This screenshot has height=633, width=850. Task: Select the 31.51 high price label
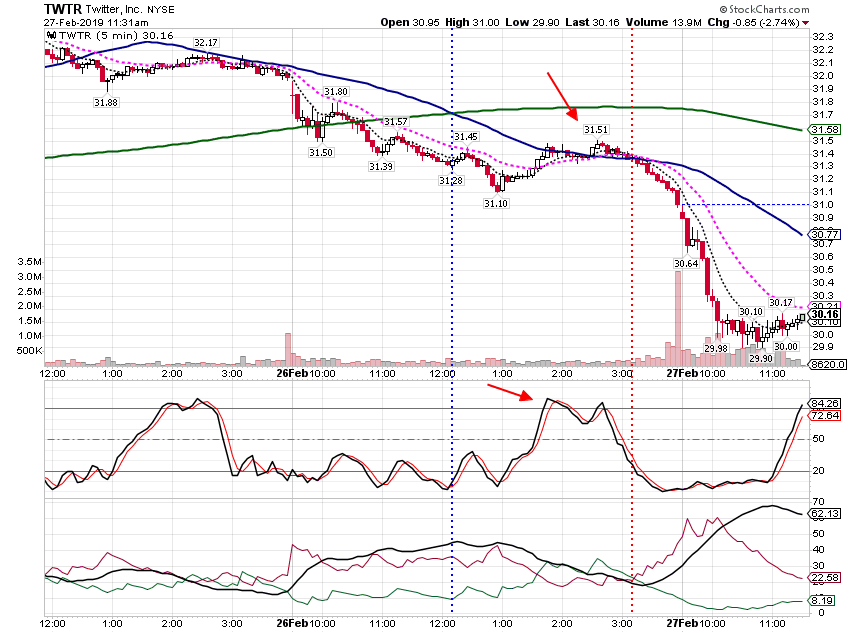[596, 130]
